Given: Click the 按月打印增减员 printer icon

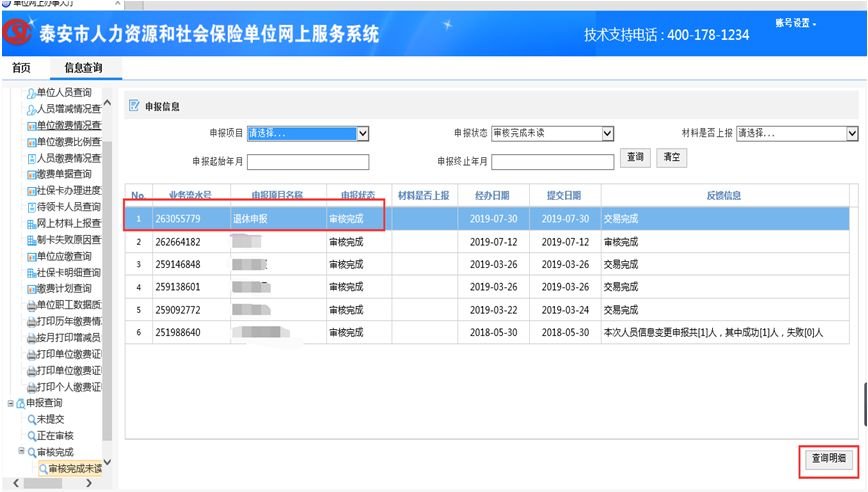Looking at the screenshot, I should tap(31, 337).
